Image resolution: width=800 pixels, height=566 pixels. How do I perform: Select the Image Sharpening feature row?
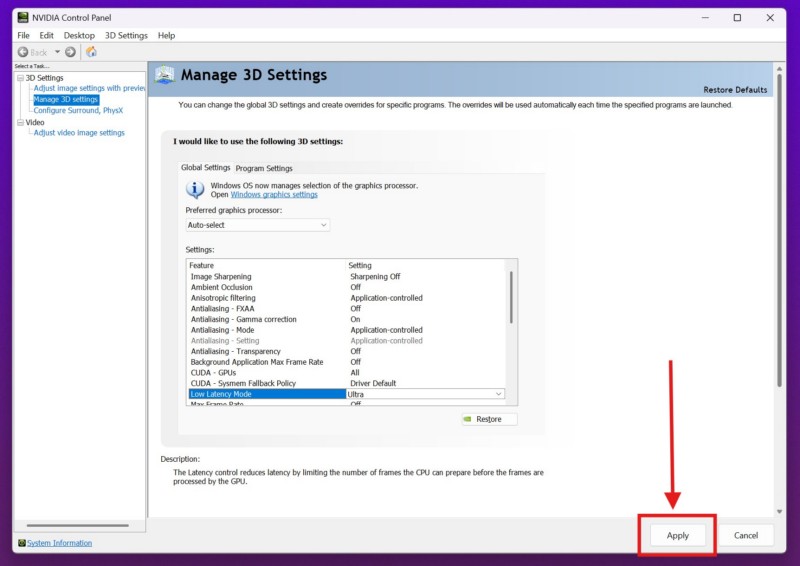coord(346,277)
